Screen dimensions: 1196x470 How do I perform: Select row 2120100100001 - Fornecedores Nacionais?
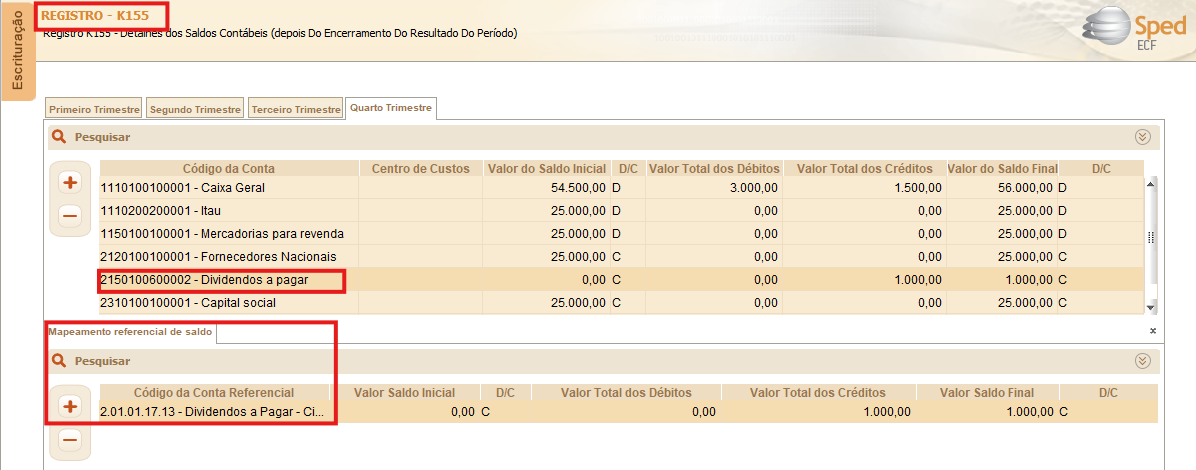622,256
